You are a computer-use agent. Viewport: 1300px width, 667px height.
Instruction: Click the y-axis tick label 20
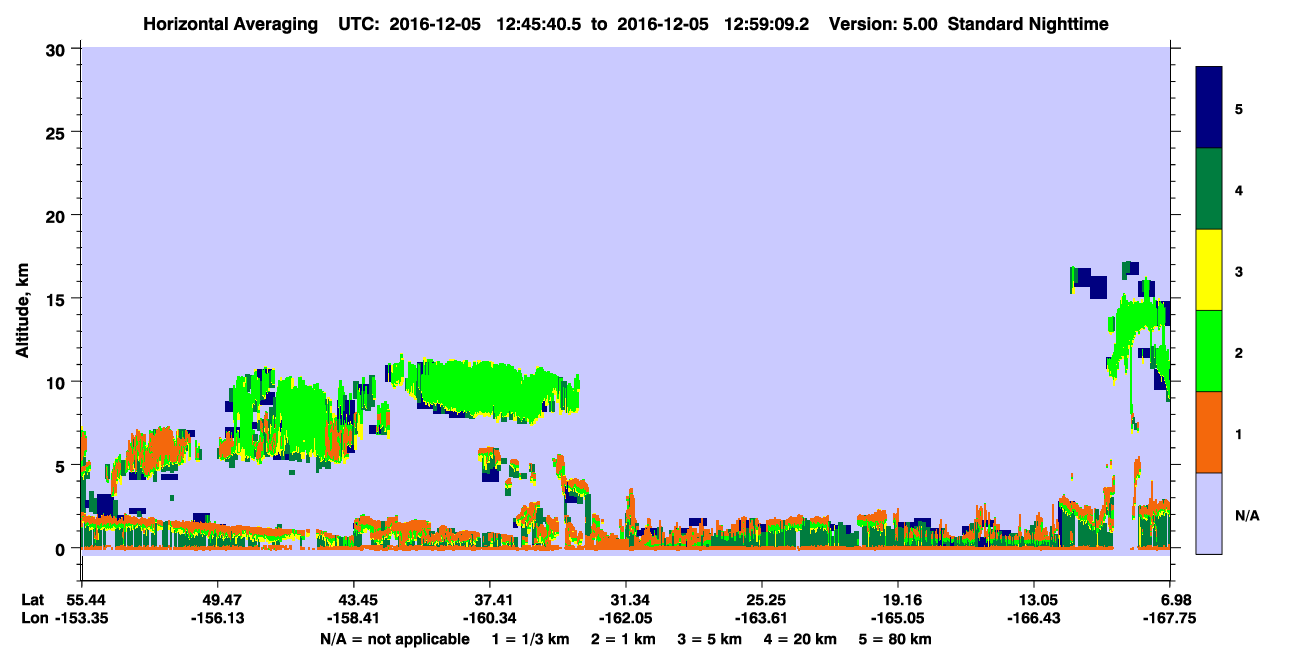[x=58, y=215]
